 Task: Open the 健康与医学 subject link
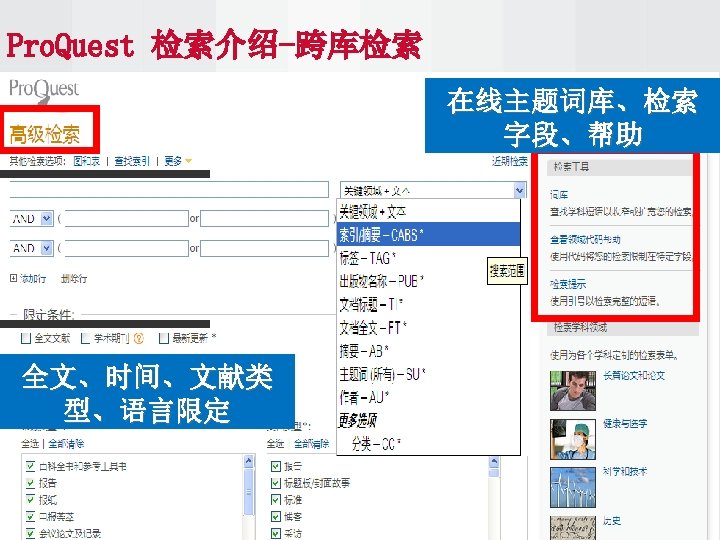point(625,423)
